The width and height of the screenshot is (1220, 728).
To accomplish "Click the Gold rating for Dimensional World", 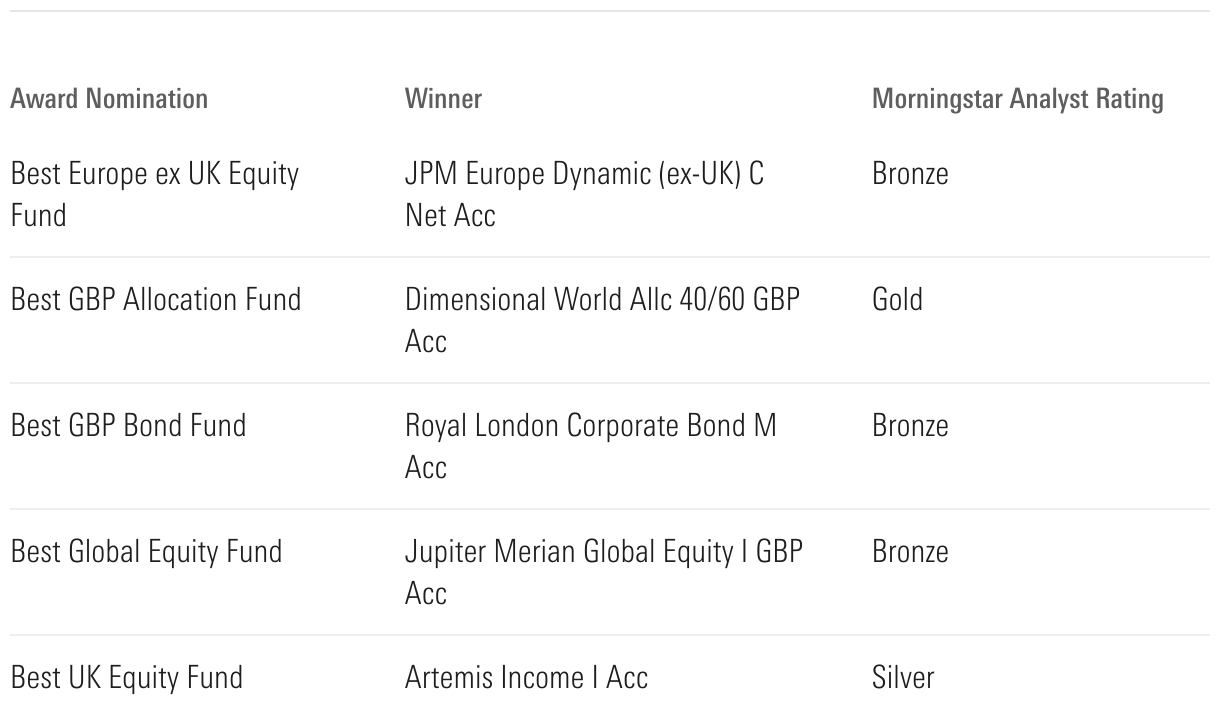I will (x=897, y=299).
